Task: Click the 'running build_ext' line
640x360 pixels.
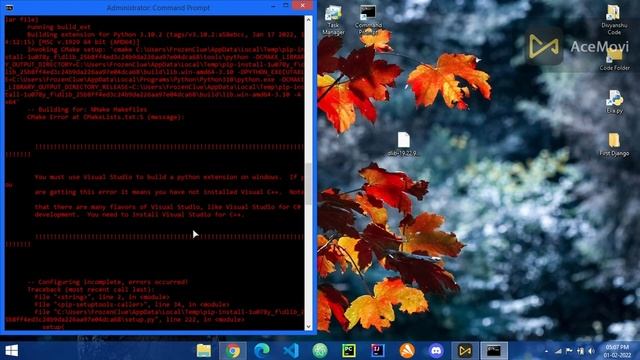Action: point(59,27)
